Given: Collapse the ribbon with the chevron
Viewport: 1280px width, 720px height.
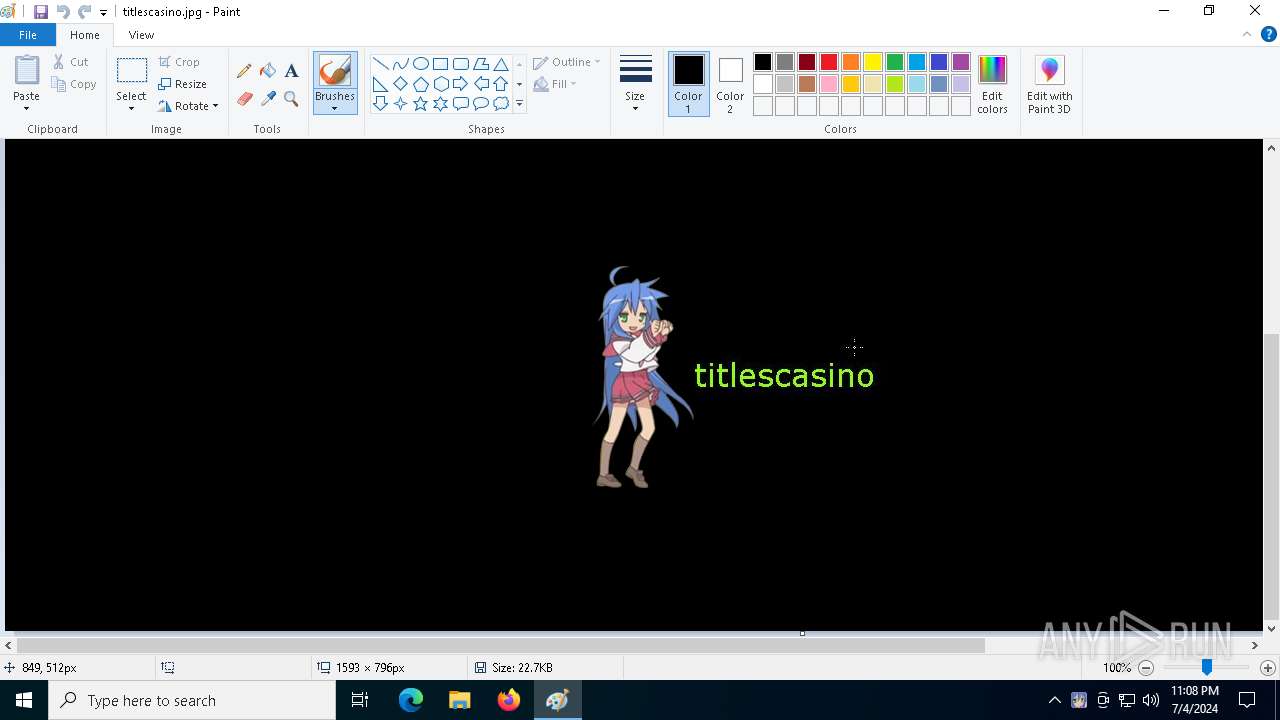Looking at the screenshot, I should tap(1247, 34).
